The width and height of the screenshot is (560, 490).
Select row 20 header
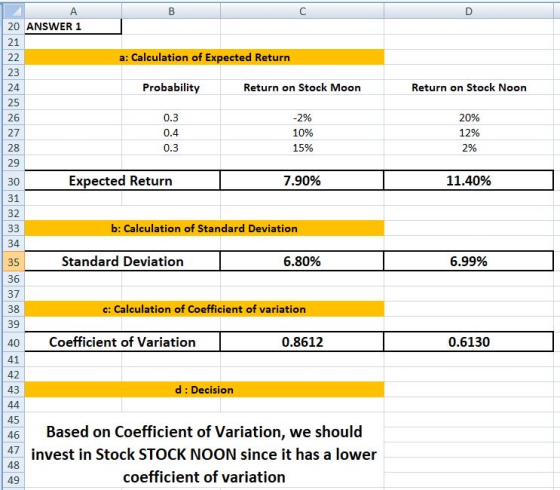[14, 26]
